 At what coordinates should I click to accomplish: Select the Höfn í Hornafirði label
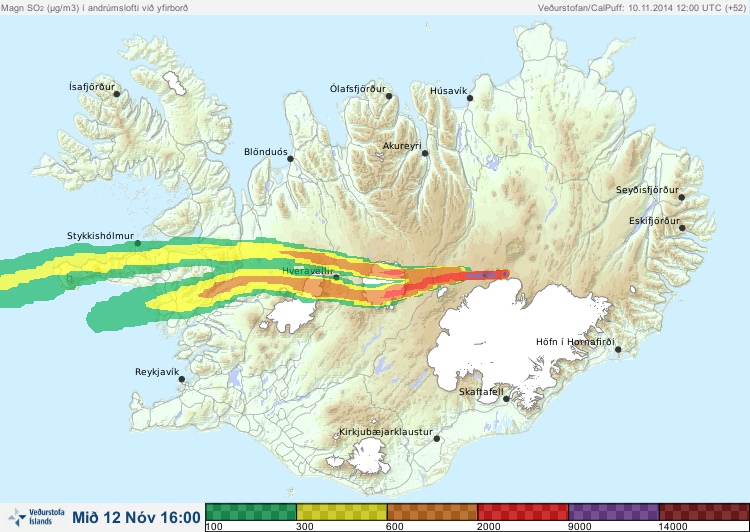(575, 342)
